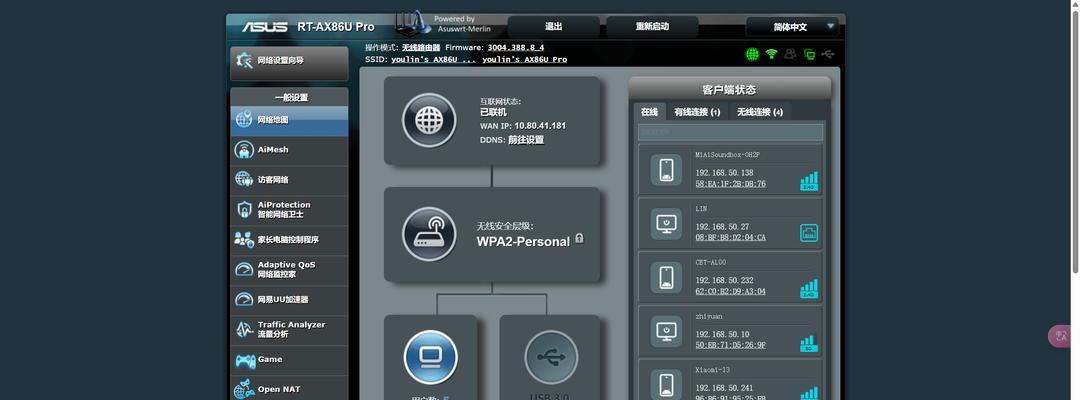Click the IP address 192.168.50.10

click(722, 334)
